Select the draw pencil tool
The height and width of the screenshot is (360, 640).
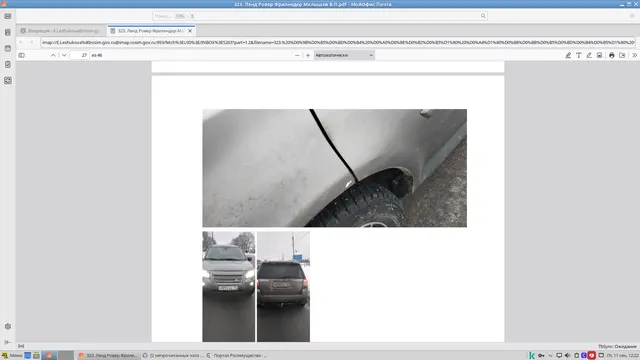(589, 55)
